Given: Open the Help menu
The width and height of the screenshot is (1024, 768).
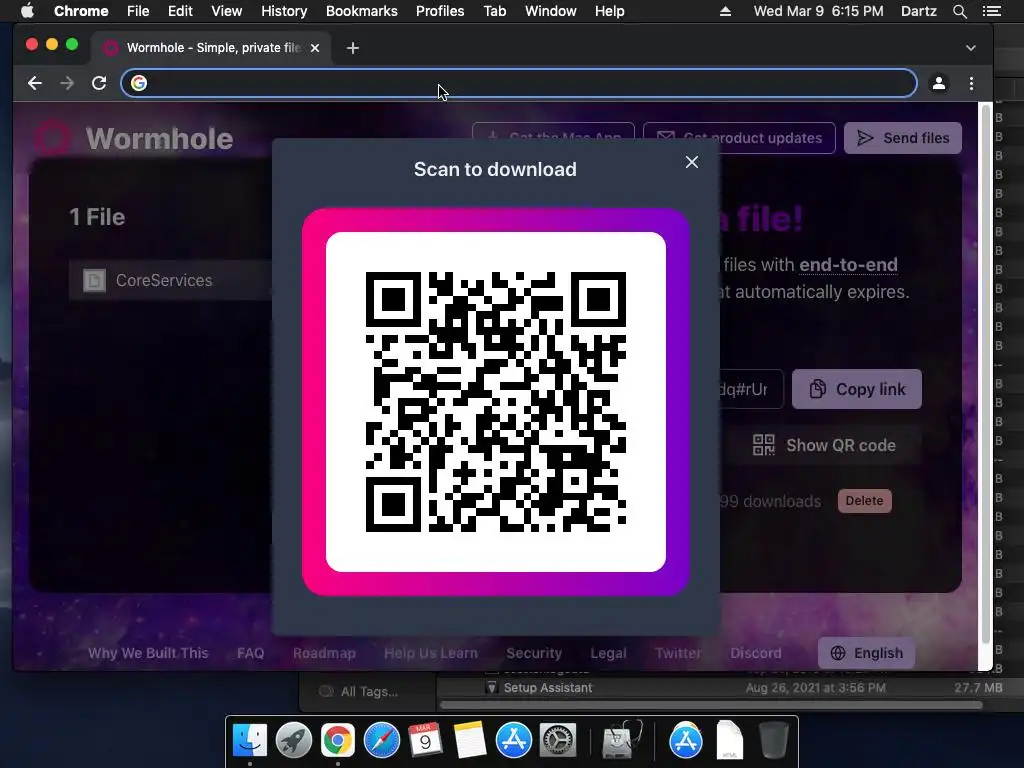Looking at the screenshot, I should coord(609,11).
